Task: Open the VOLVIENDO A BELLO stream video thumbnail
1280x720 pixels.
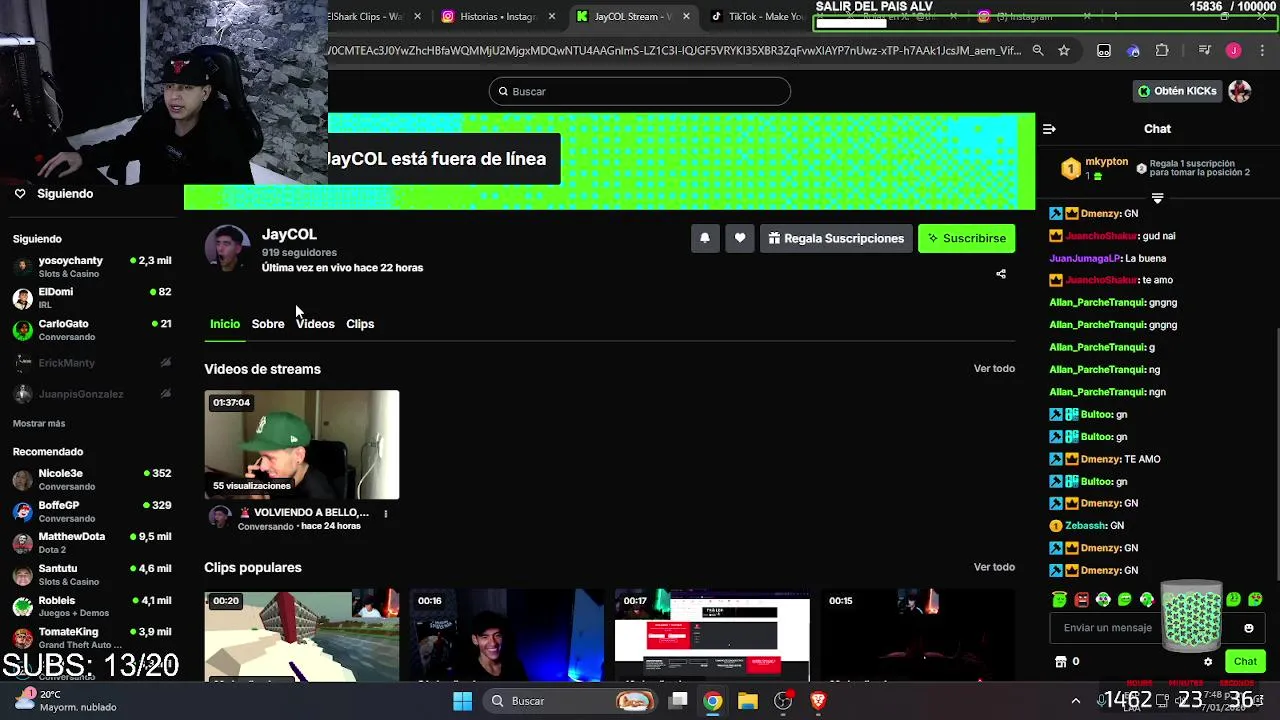Action: pyautogui.click(x=302, y=445)
